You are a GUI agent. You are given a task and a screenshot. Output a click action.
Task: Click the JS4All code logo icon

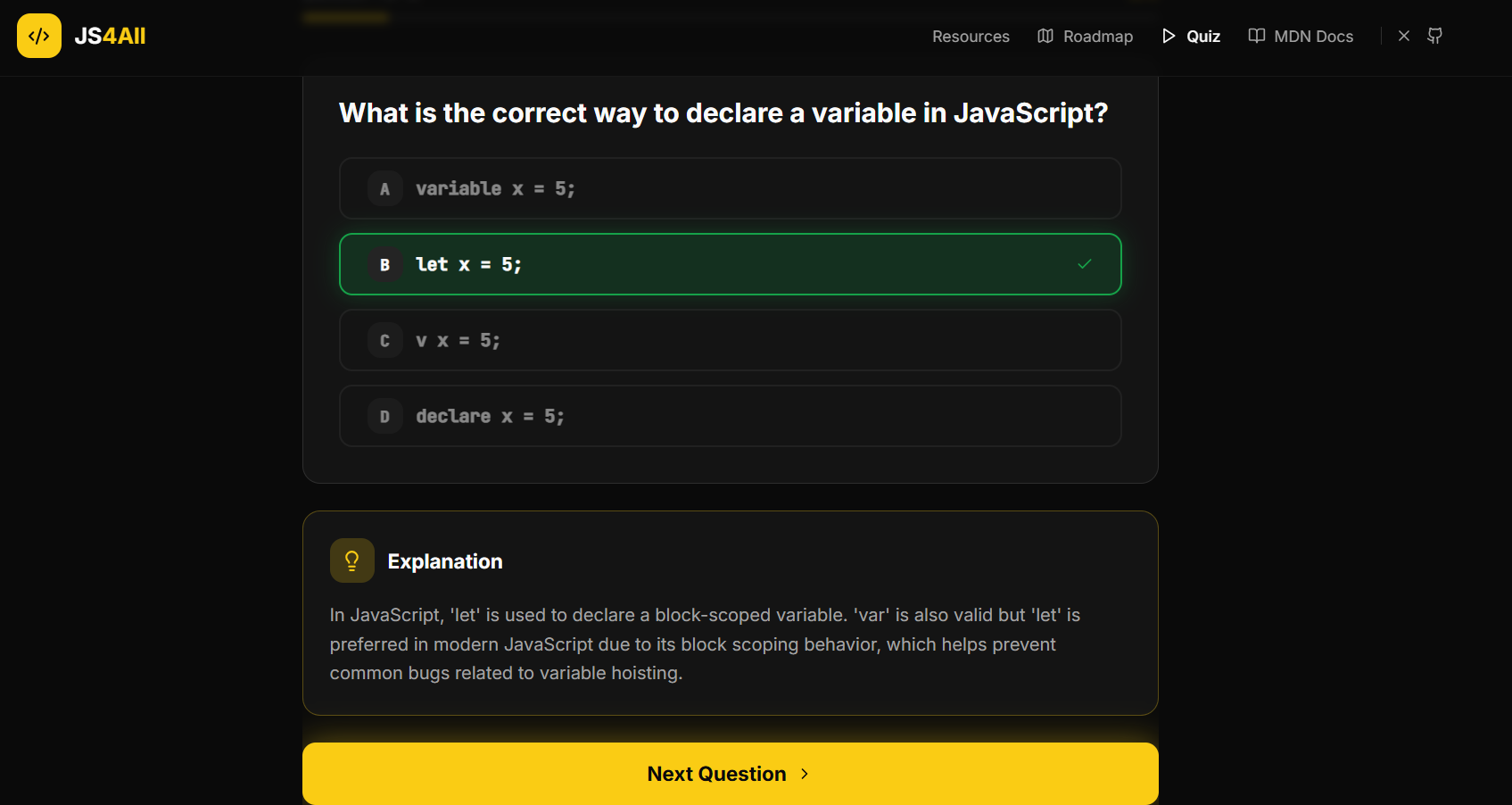point(38,36)
